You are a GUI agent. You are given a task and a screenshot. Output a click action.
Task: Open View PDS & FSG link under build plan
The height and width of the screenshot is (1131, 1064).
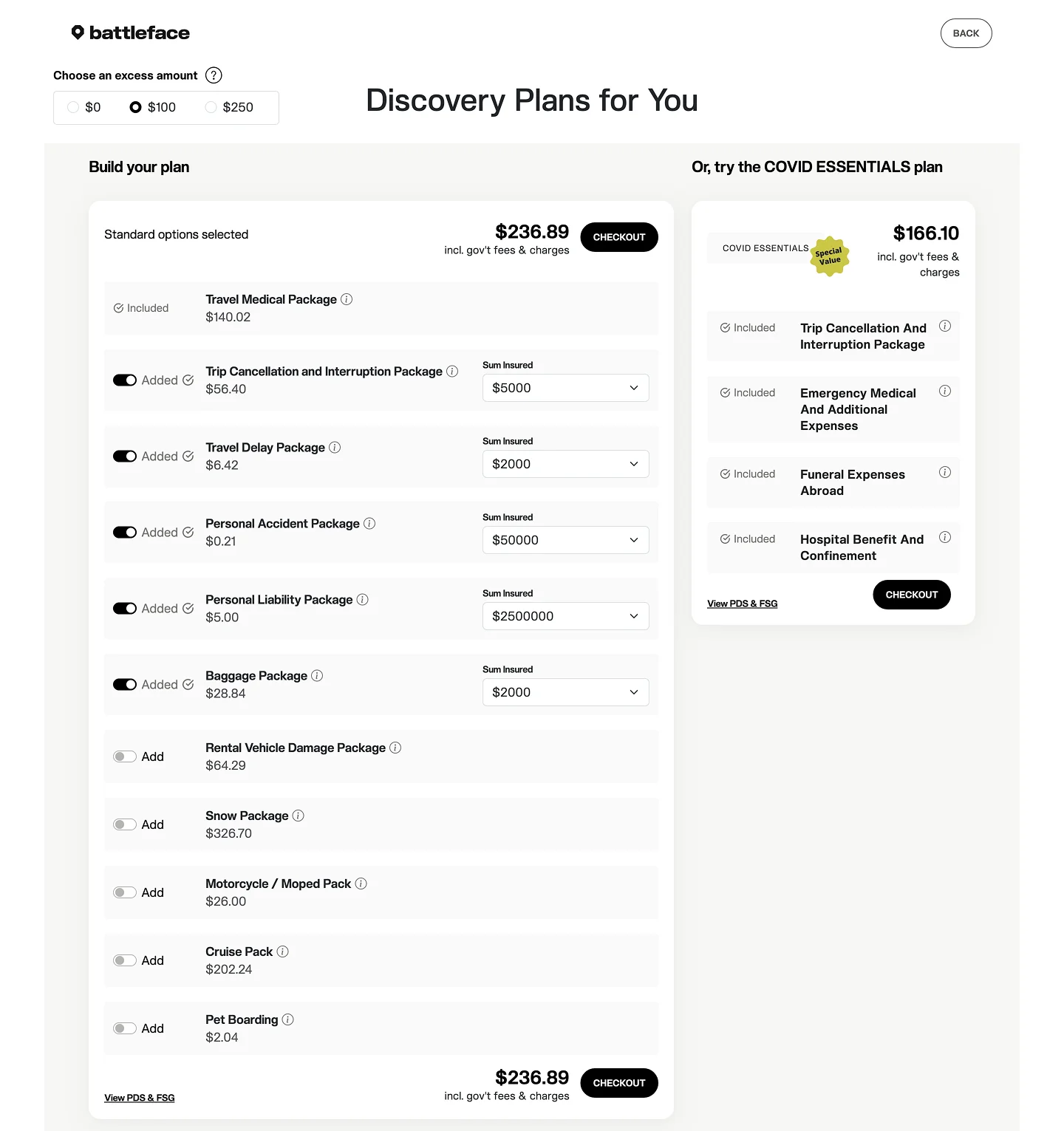140,1098
